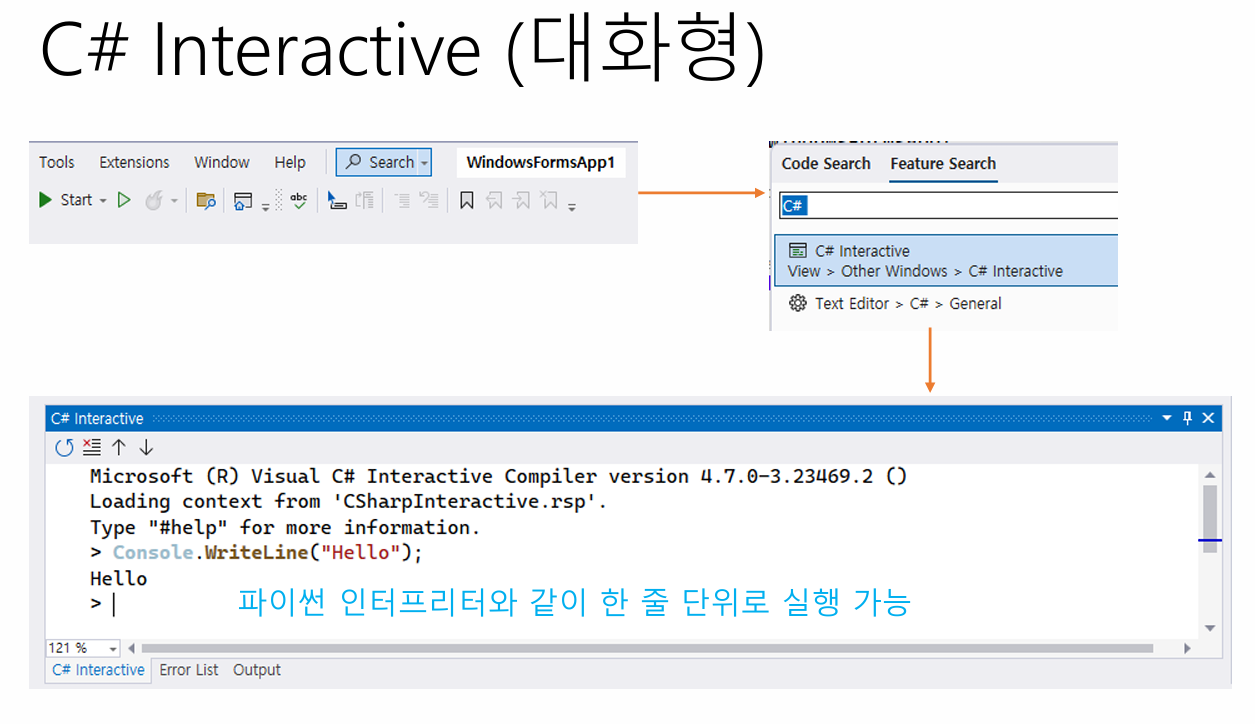Click the uncomment lines icon
The width and height of the screenshot is (1255, 724).
tap(429, 201)
